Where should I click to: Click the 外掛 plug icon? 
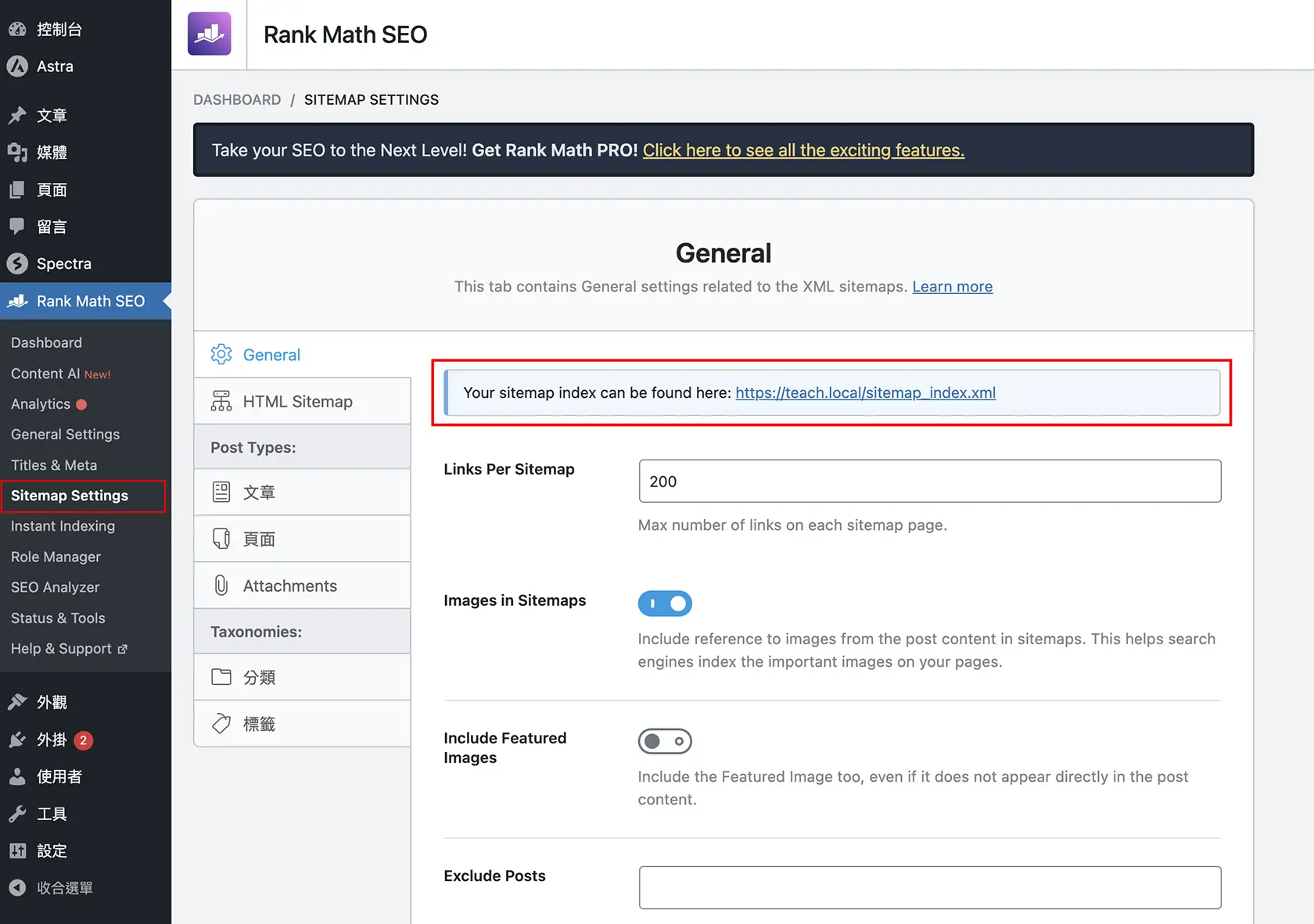click(17, 740)
